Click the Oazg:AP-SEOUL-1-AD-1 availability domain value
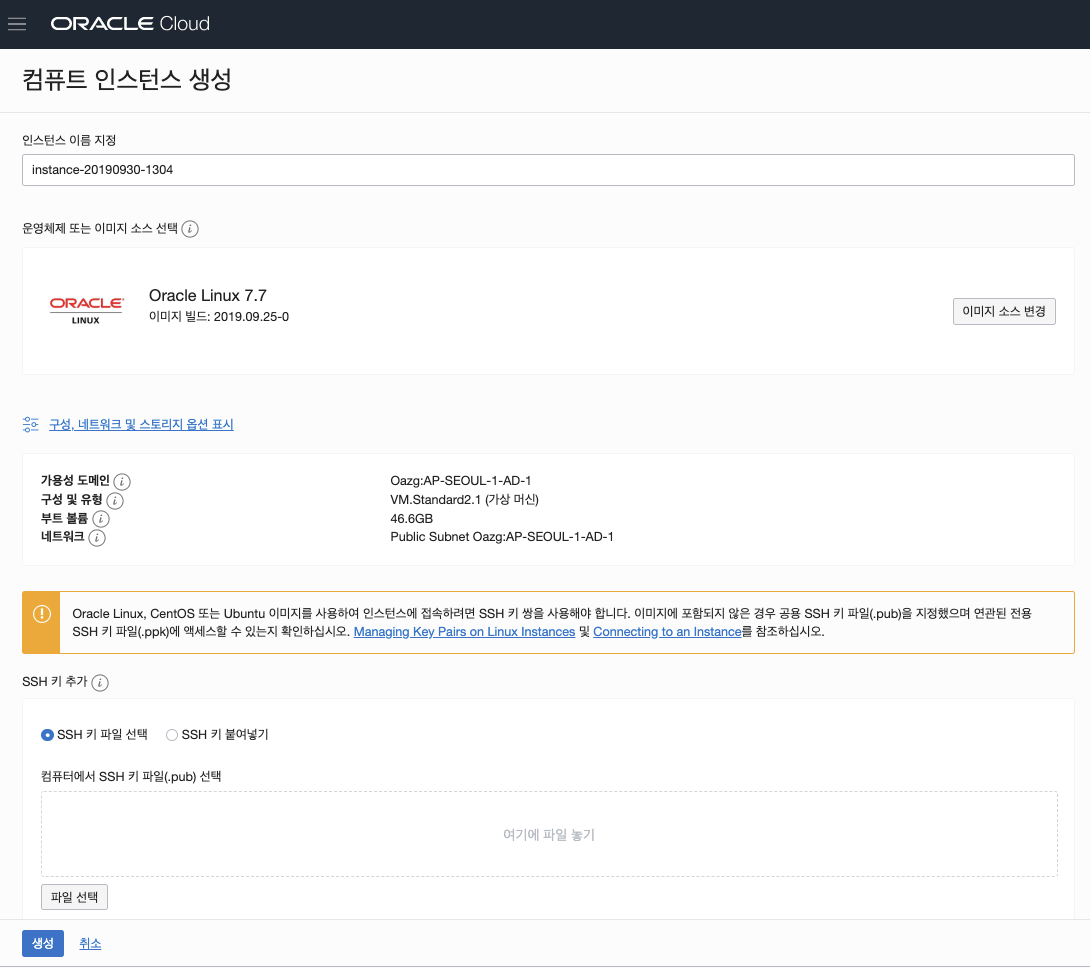This screenshot has width=1090, height=968. (x=461, y=481)
